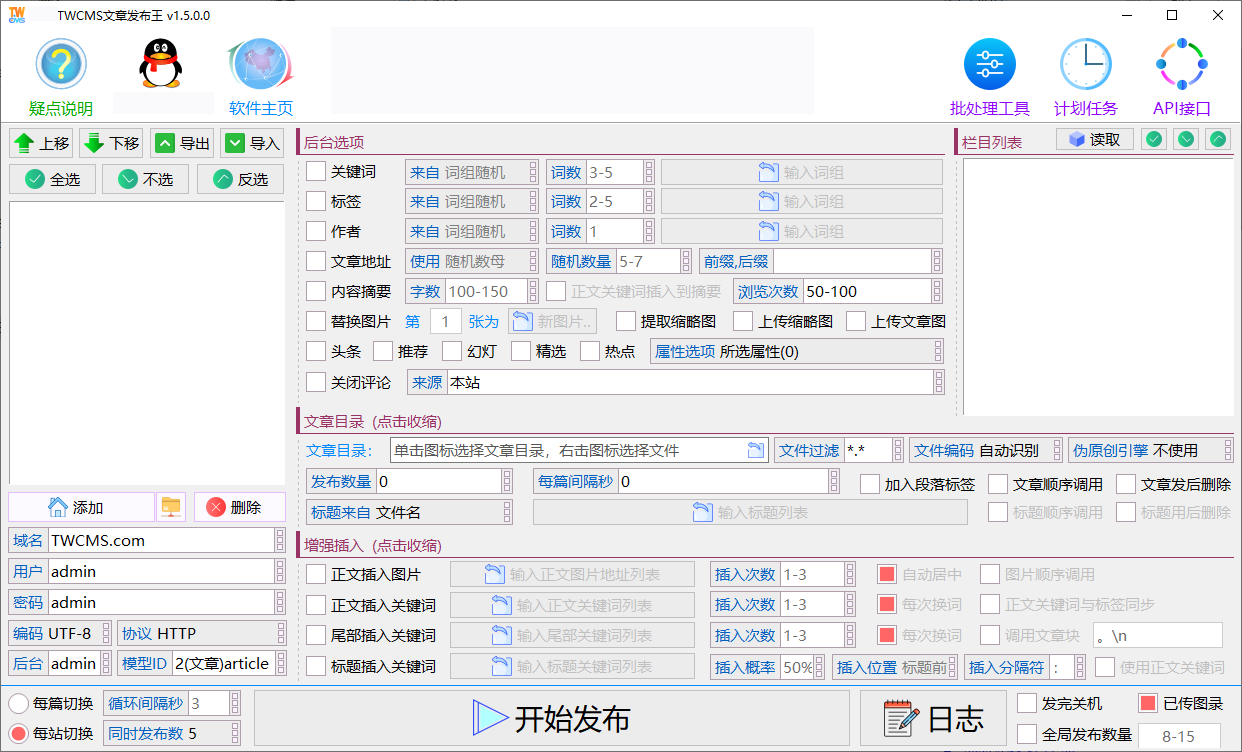The height and width of the screenshot is (752, 1242).
Task: Open the 模型ID dropdown
Action: coord(201,663)
